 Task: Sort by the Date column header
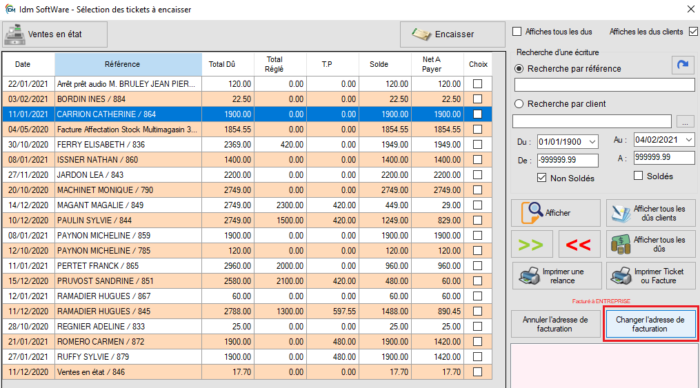pos(29,64)
